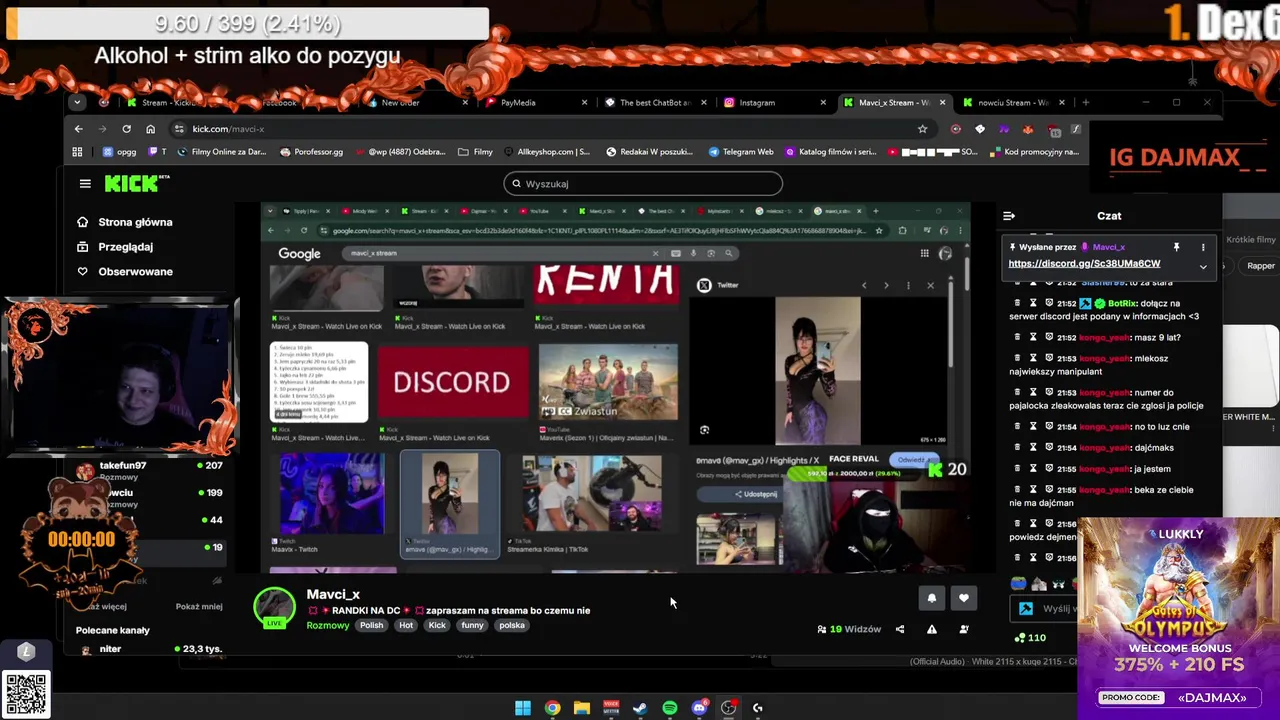The height and width of the screenshot is (720, 1280).
Task: Open the Kick hamburger sidebar menu
Action: coord(85,183)
